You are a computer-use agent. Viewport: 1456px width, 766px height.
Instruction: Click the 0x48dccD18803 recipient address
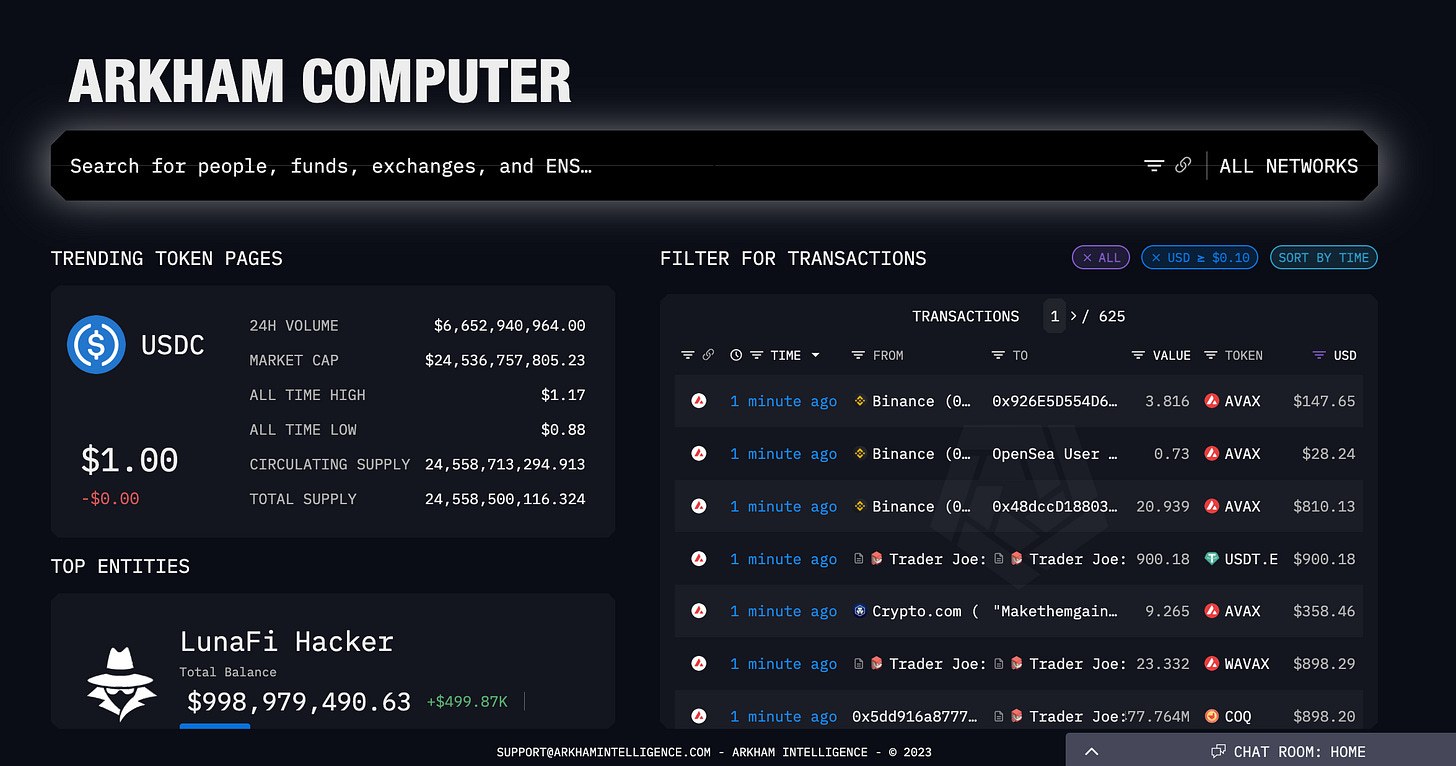(1055, 506)
